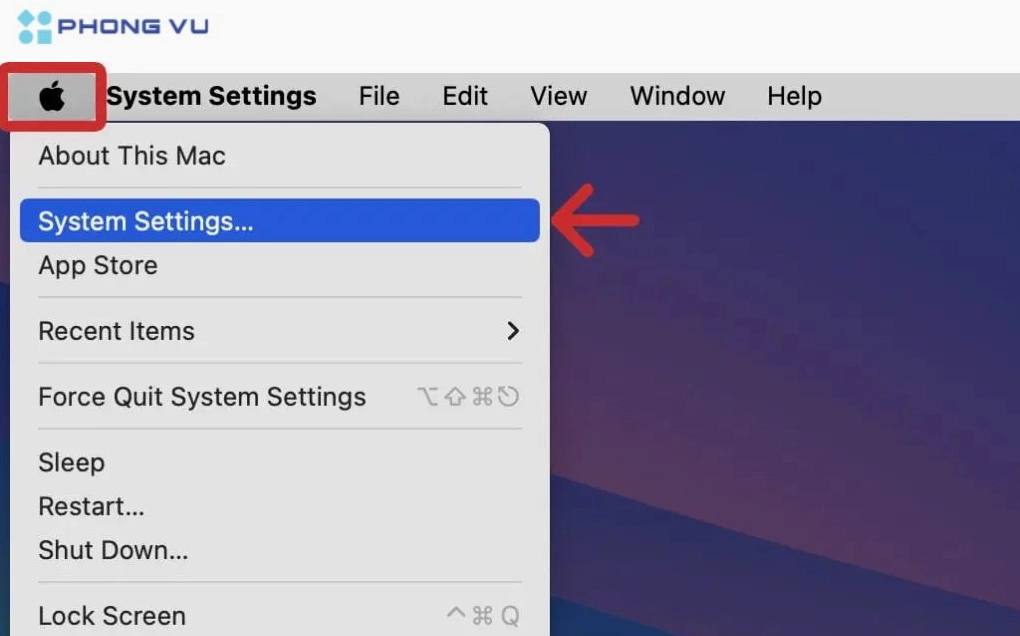This screenshot has height=636, width=1020.
Task: Expand the Recent Items submenu chevron
Action: (513, 331)
